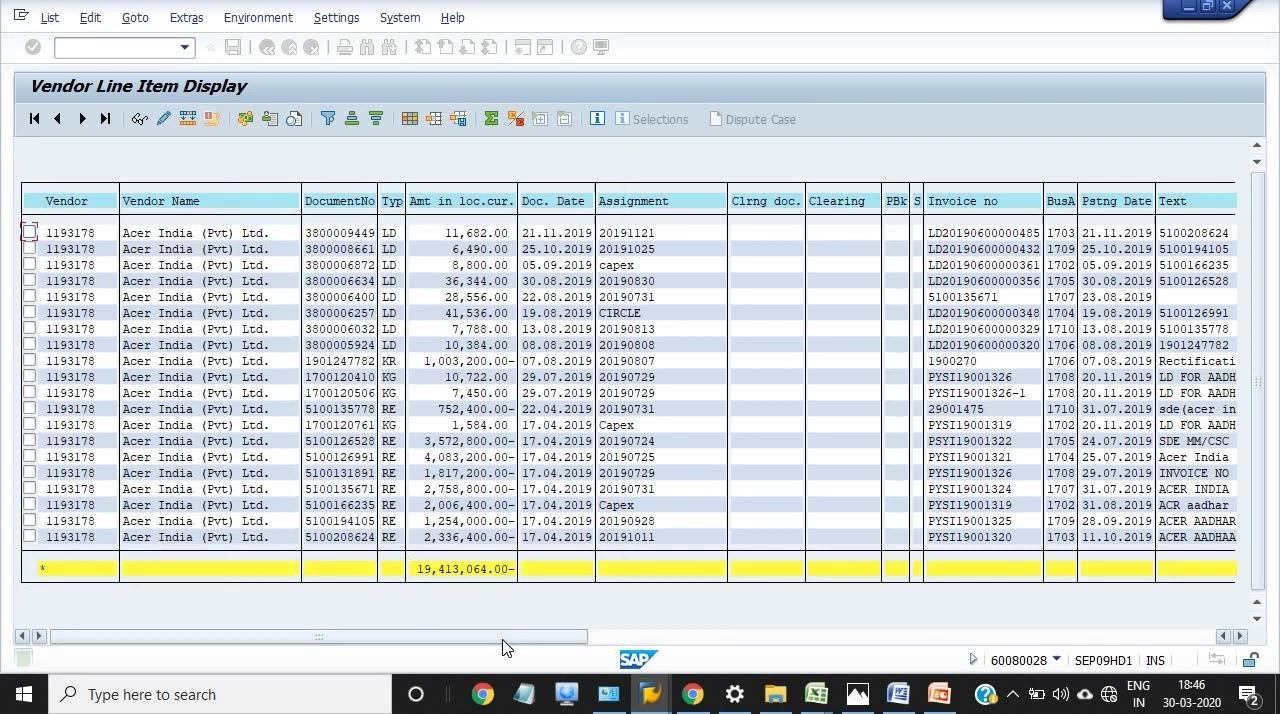Jump to first item with the first-item arrow
The height and width of the screenshot is (714, 1280).
point(34,119)
